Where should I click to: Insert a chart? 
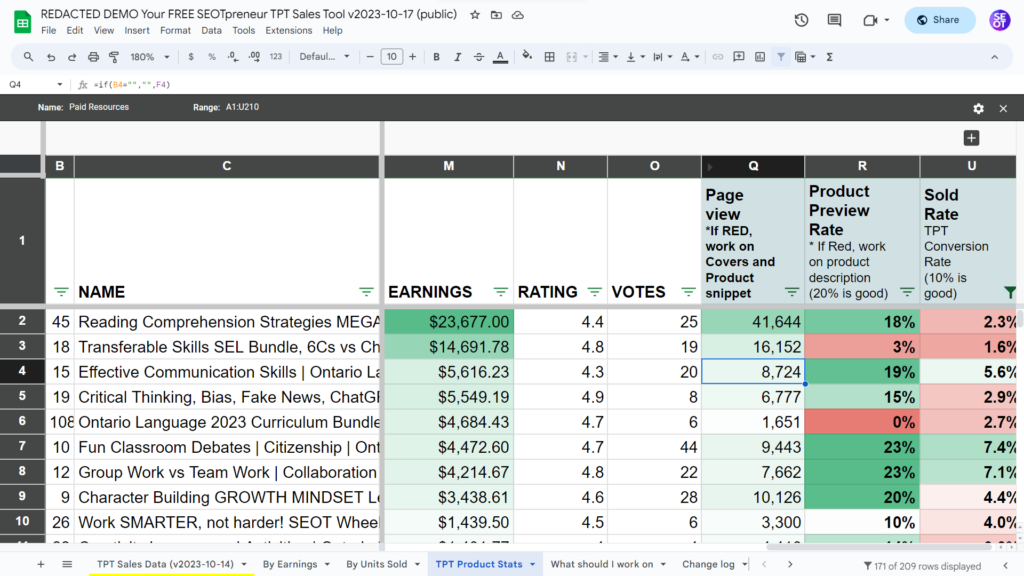(762, 57)
